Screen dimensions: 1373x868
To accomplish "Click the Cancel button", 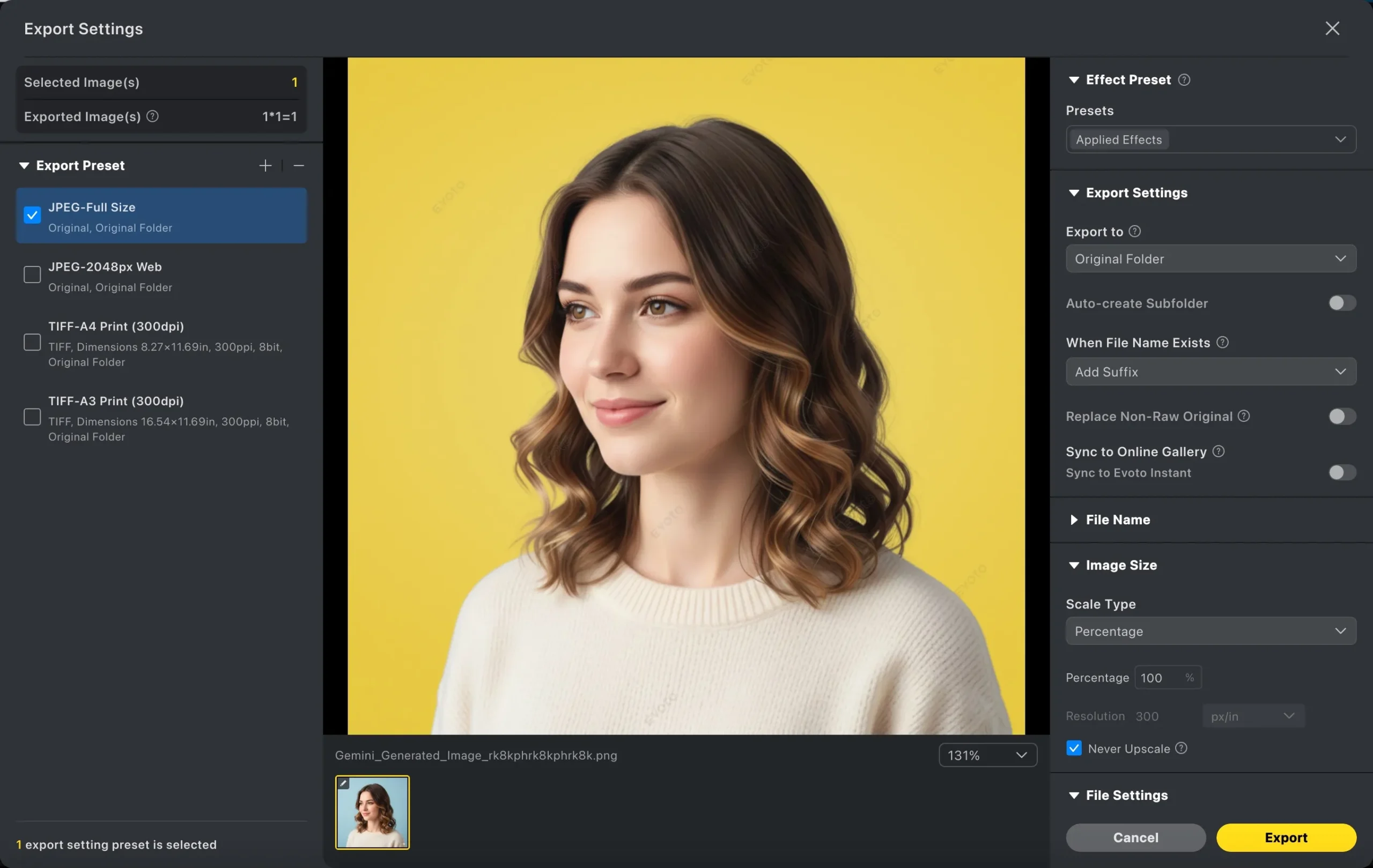I will click(x=1135, y=837).
